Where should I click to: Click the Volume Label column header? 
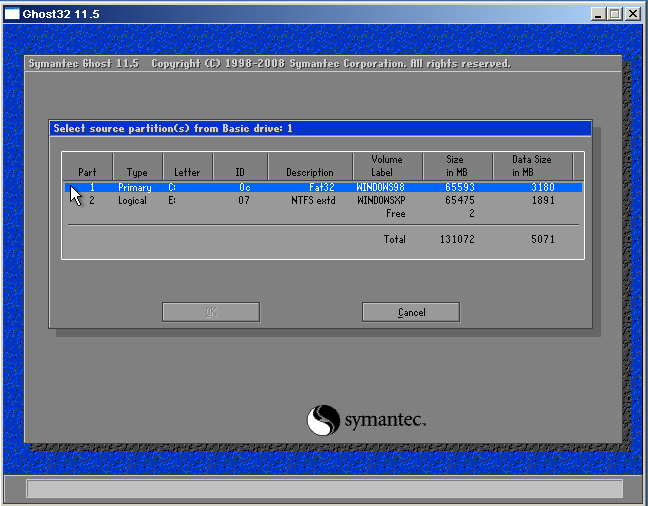click(x=387, y=166)
